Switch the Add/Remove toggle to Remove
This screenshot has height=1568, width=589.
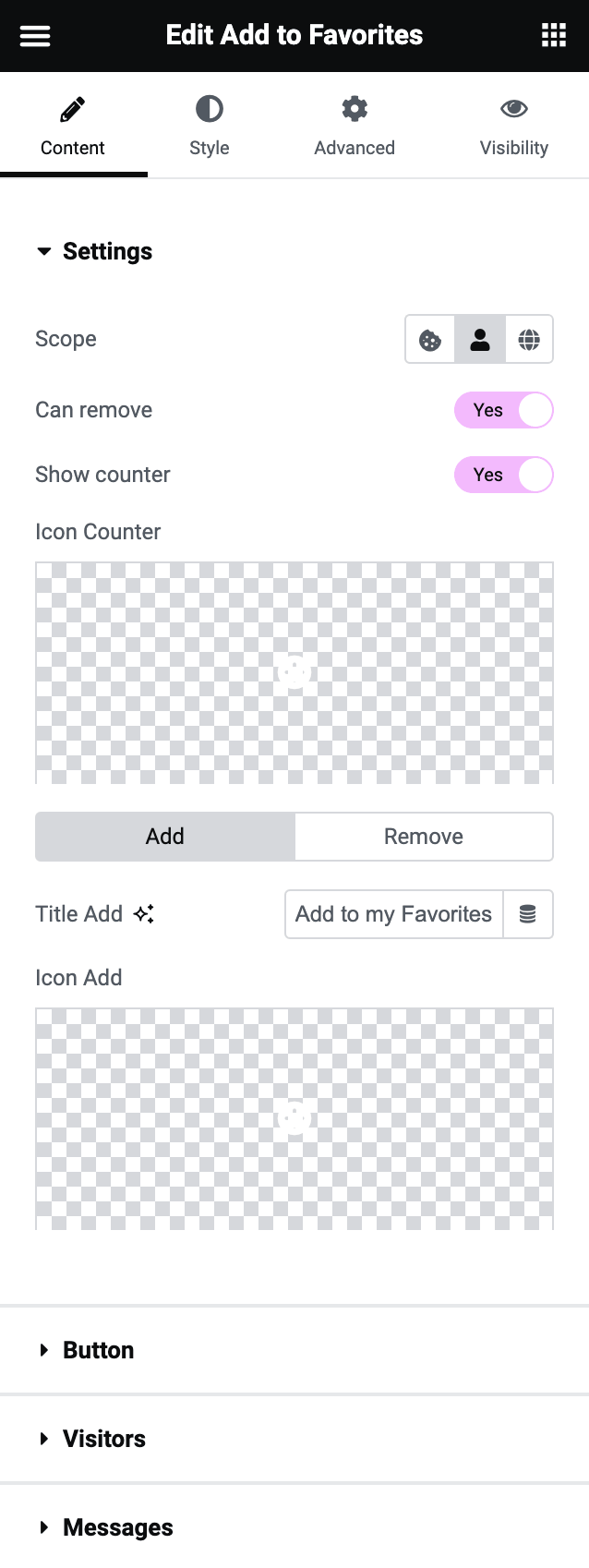pos(423,836)
